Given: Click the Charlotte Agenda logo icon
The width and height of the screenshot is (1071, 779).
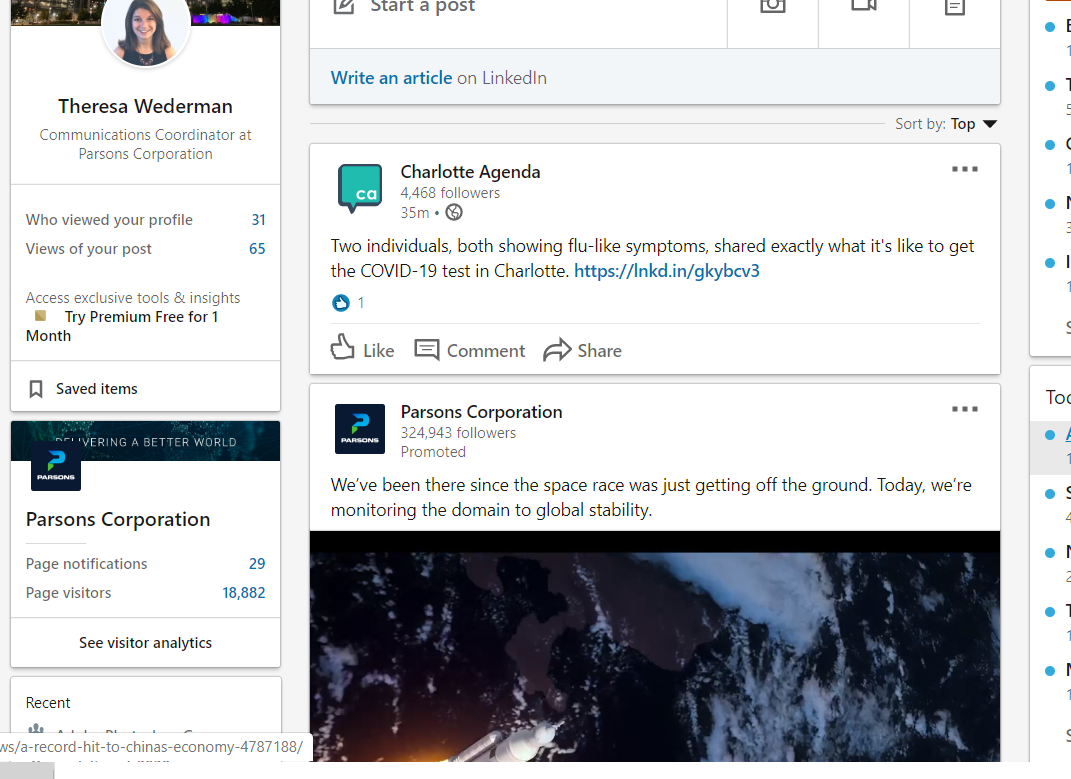Looking at the screenshot, I should pyautogui.click(x=360, y=188).
